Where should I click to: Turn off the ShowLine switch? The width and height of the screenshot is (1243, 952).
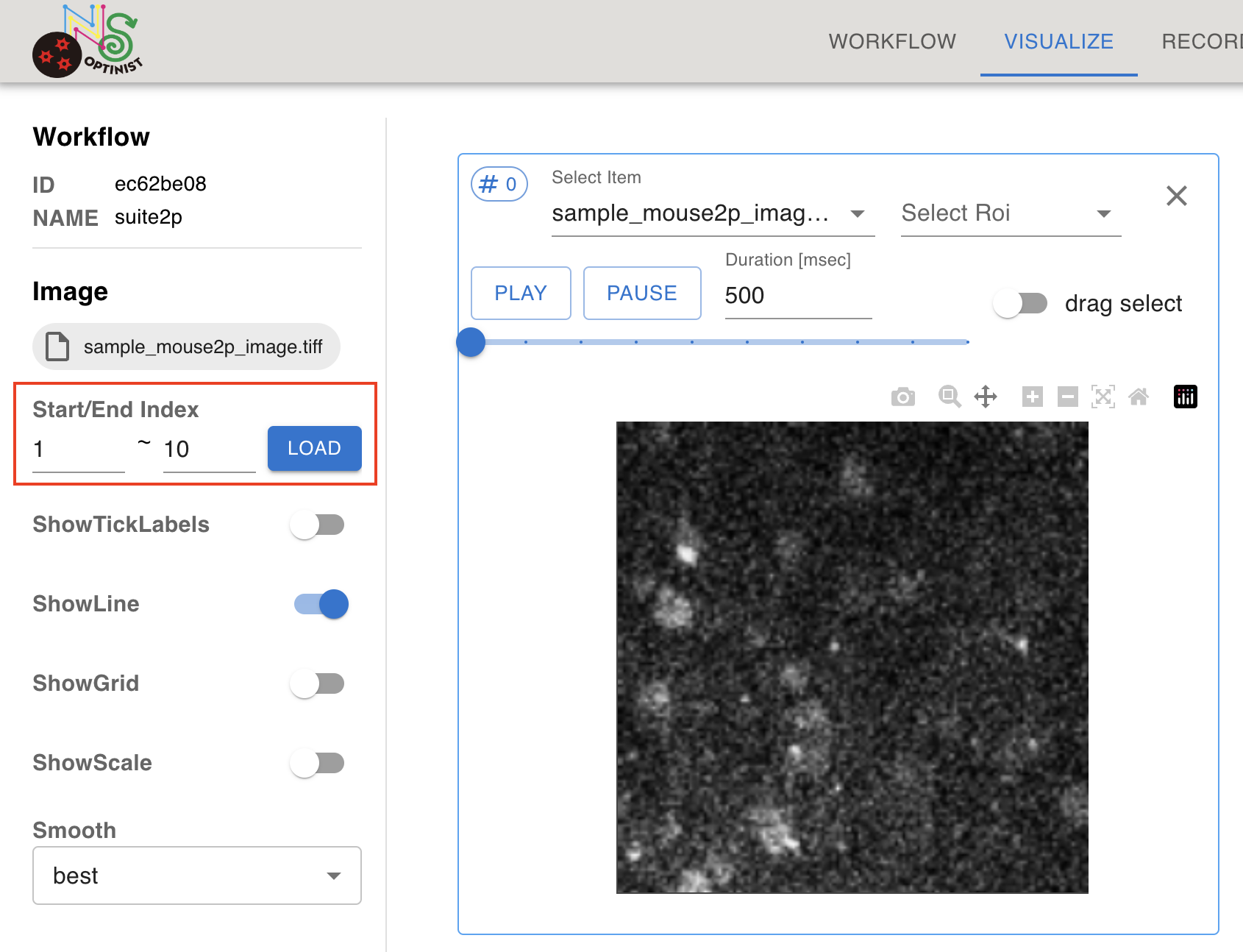click(x=321, y=604)
